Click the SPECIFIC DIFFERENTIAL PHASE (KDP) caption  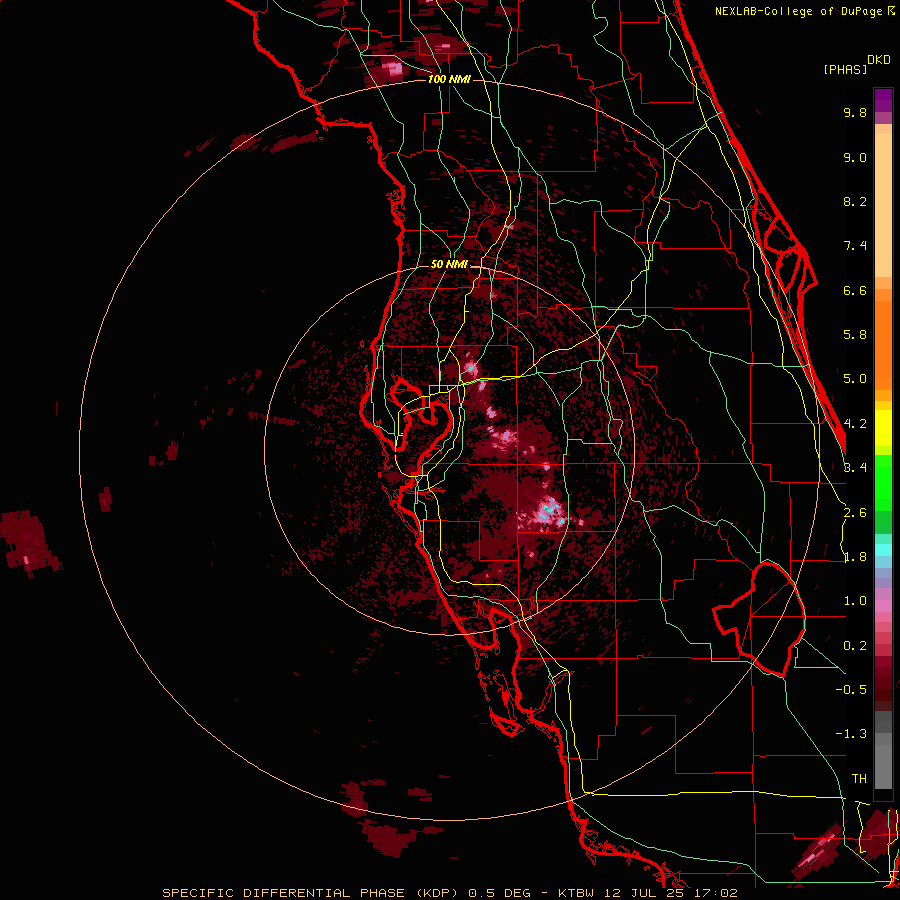pyautogui.click(x=312, y=893)
